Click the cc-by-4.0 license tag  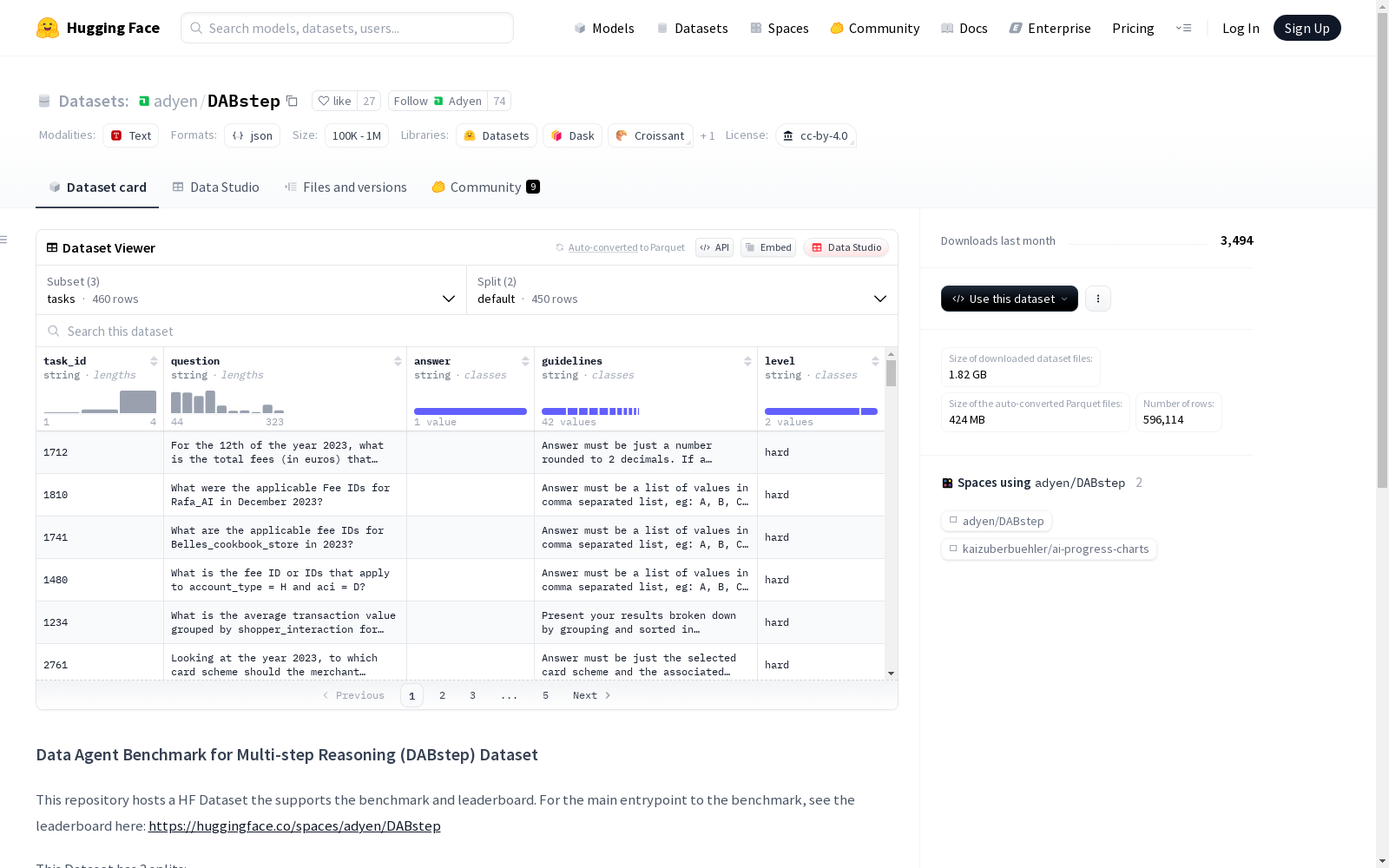coord(816,135)
